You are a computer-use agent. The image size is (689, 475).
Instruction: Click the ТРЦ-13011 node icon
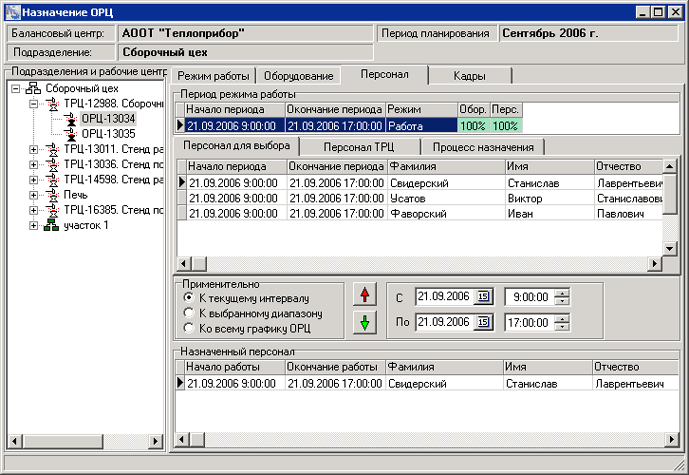[x=53, y=149]
